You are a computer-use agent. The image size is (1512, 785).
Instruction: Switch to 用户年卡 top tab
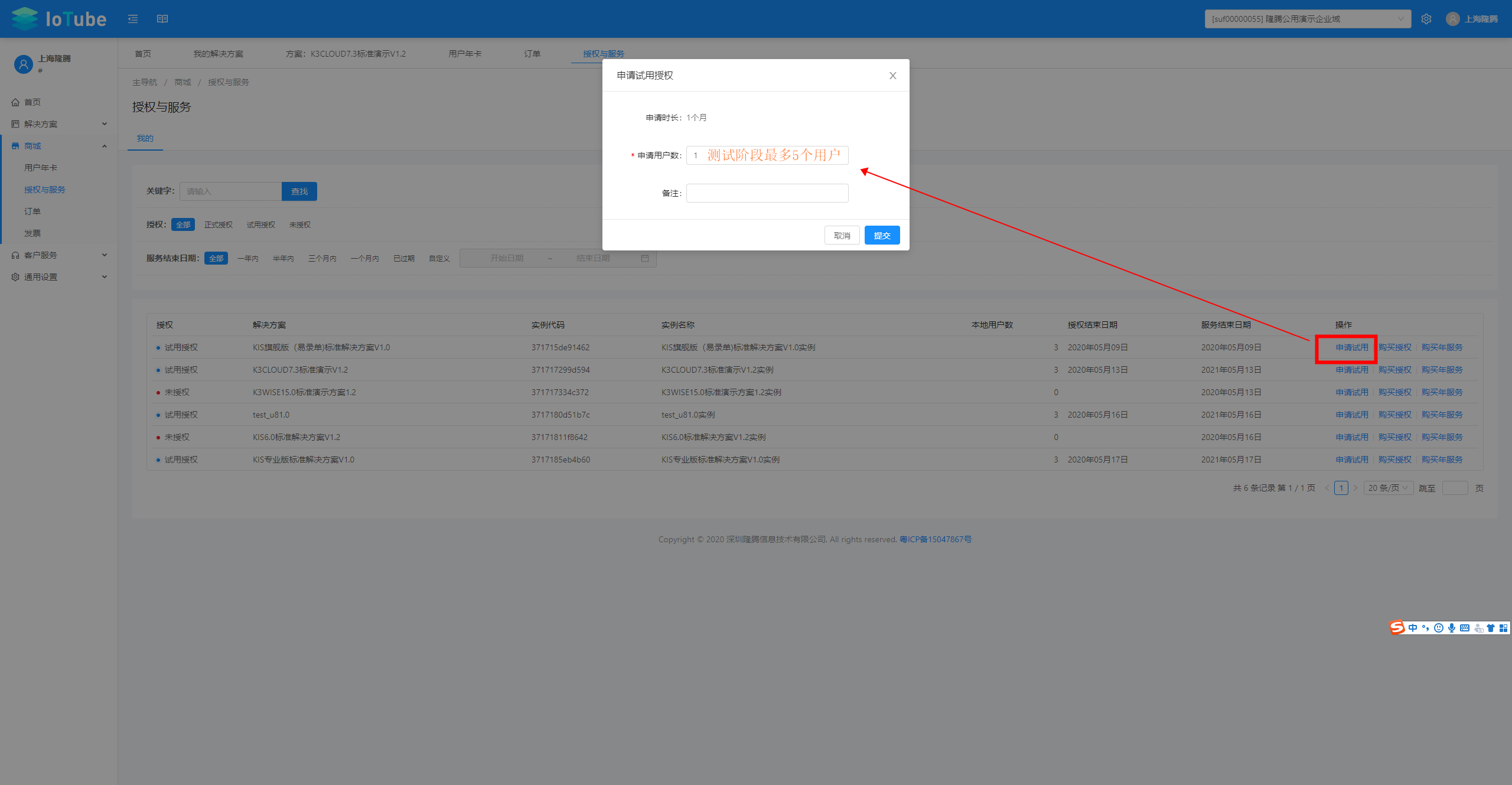(x=464, y=54)
